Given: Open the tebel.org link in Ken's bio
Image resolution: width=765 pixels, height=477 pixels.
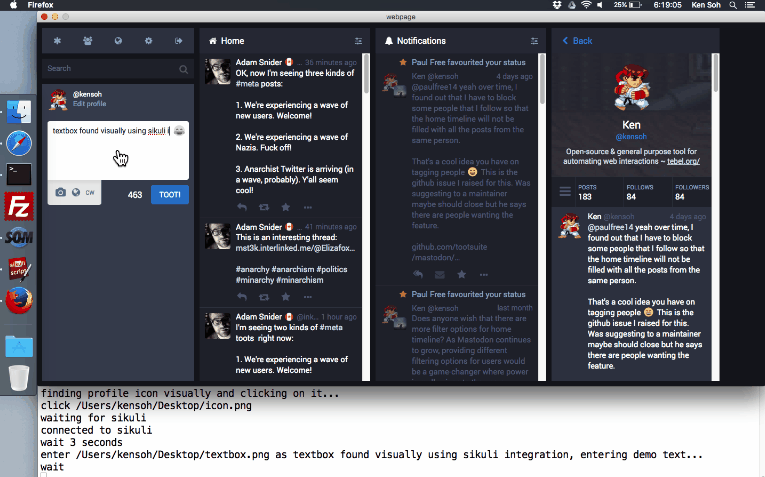Looking at the screenshot, I should [684, 161].
